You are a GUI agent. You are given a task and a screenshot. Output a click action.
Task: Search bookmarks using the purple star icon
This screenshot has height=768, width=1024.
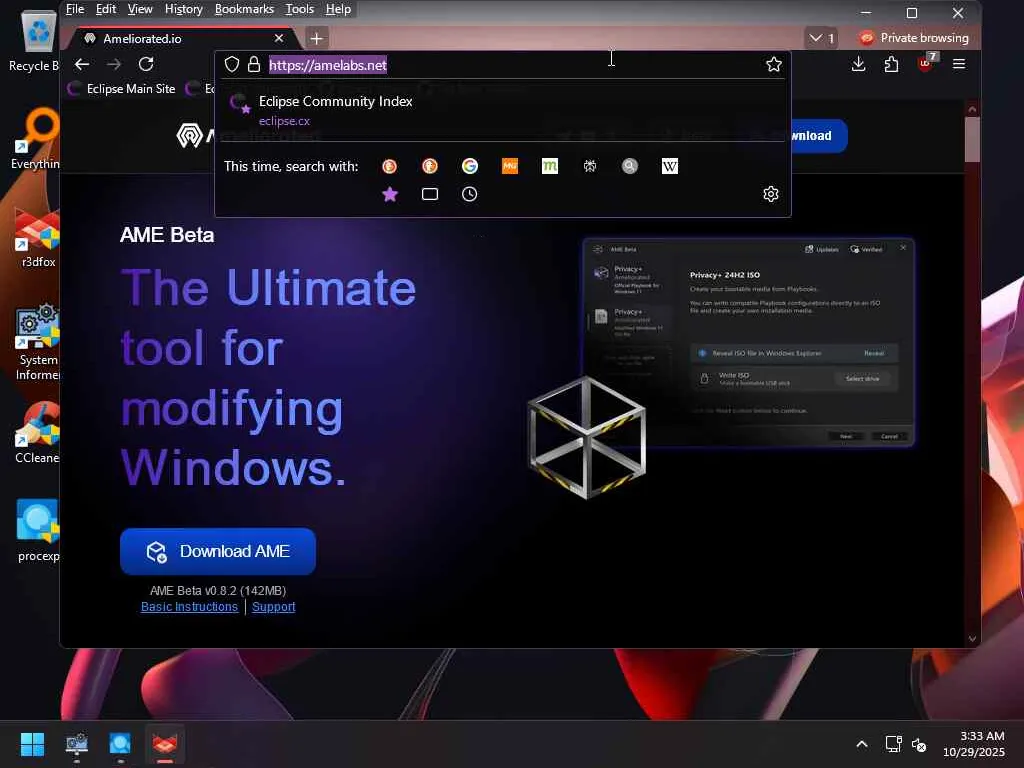(390, 194)
